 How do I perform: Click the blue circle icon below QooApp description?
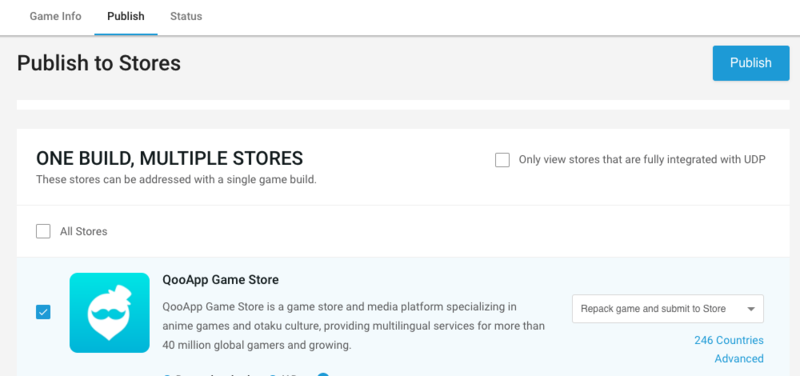[323, 374]
